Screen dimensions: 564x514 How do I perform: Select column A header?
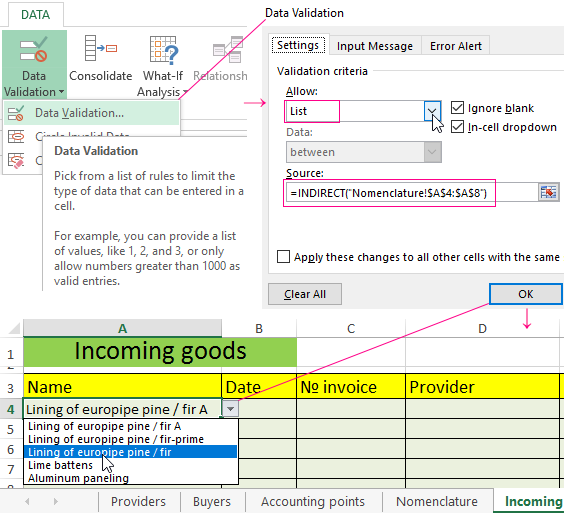[122, 328]
